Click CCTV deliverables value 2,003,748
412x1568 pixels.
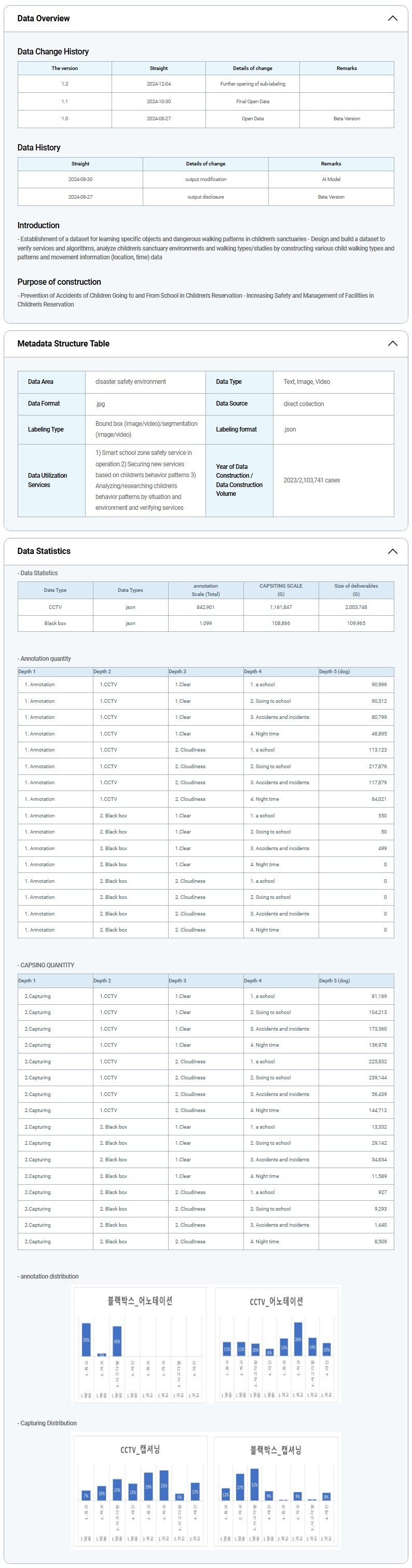click(x=356, y=607)
